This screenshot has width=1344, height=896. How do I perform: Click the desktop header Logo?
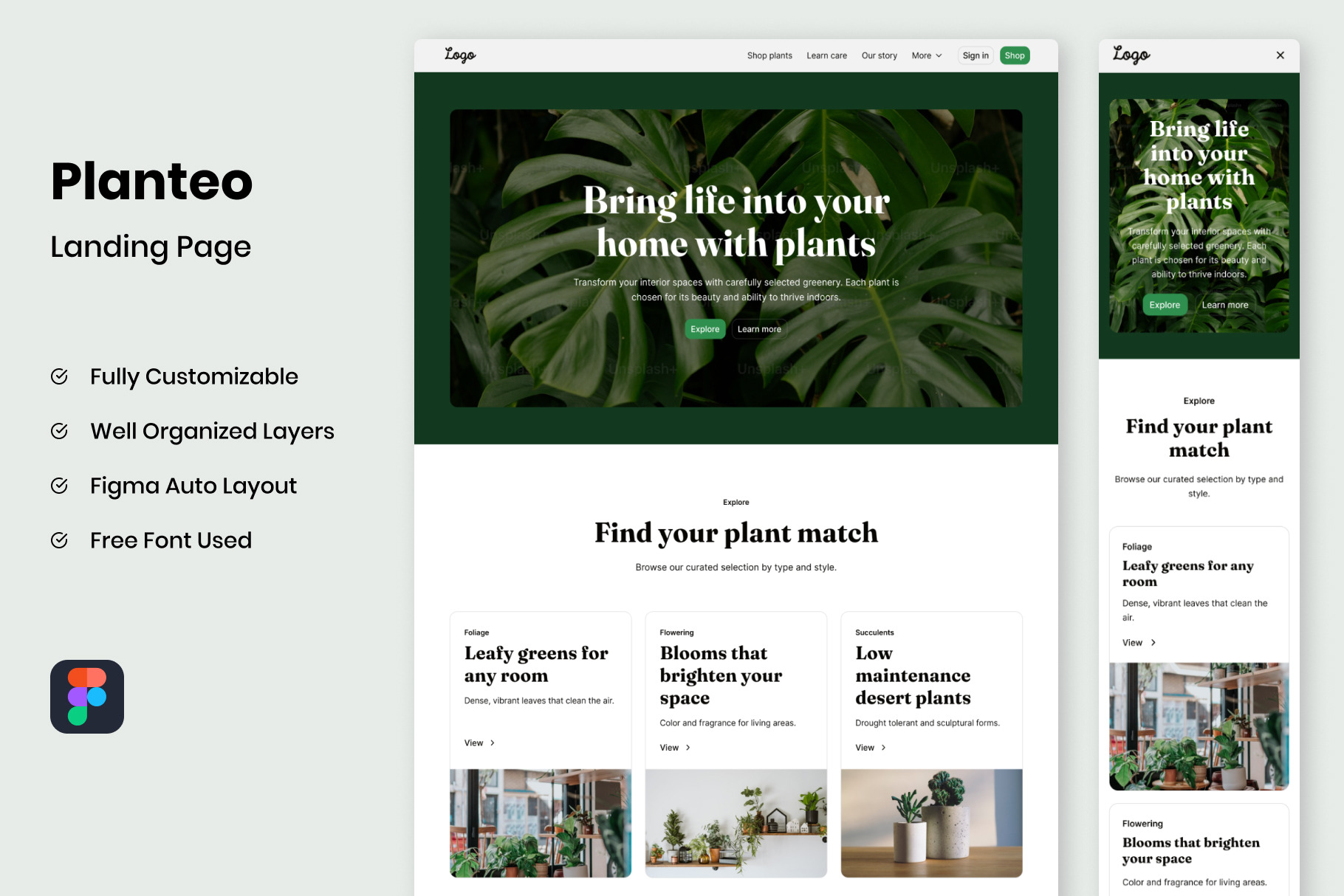(460, 55)
